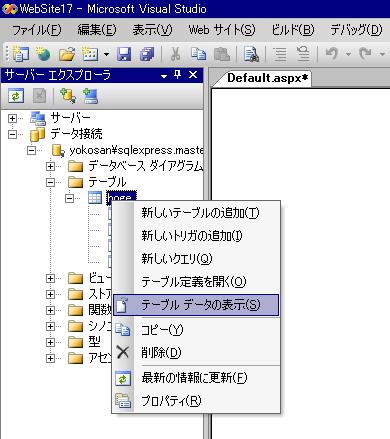
Task: Click the Connect to Database icon
Action: pos(67,96)
